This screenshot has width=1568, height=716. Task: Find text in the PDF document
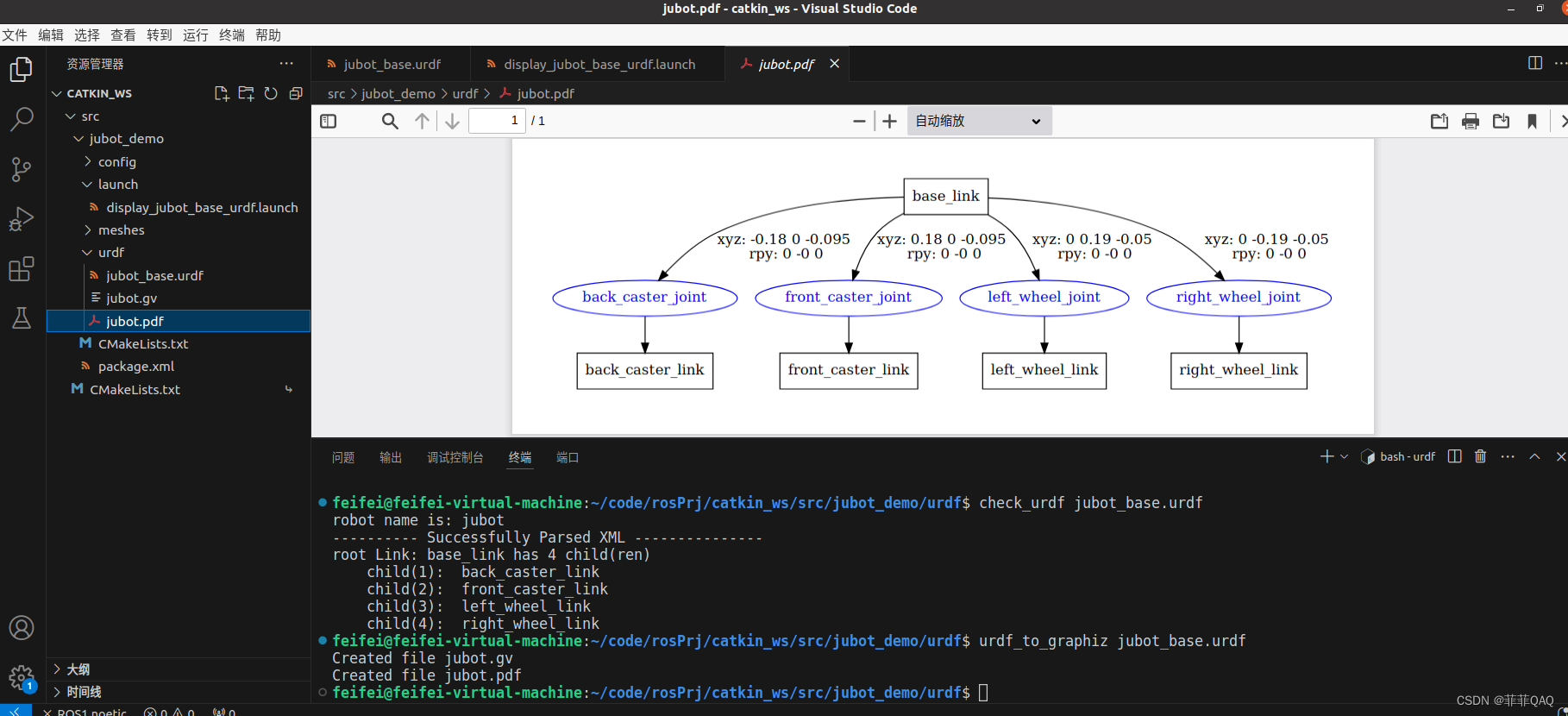[390, 121]
